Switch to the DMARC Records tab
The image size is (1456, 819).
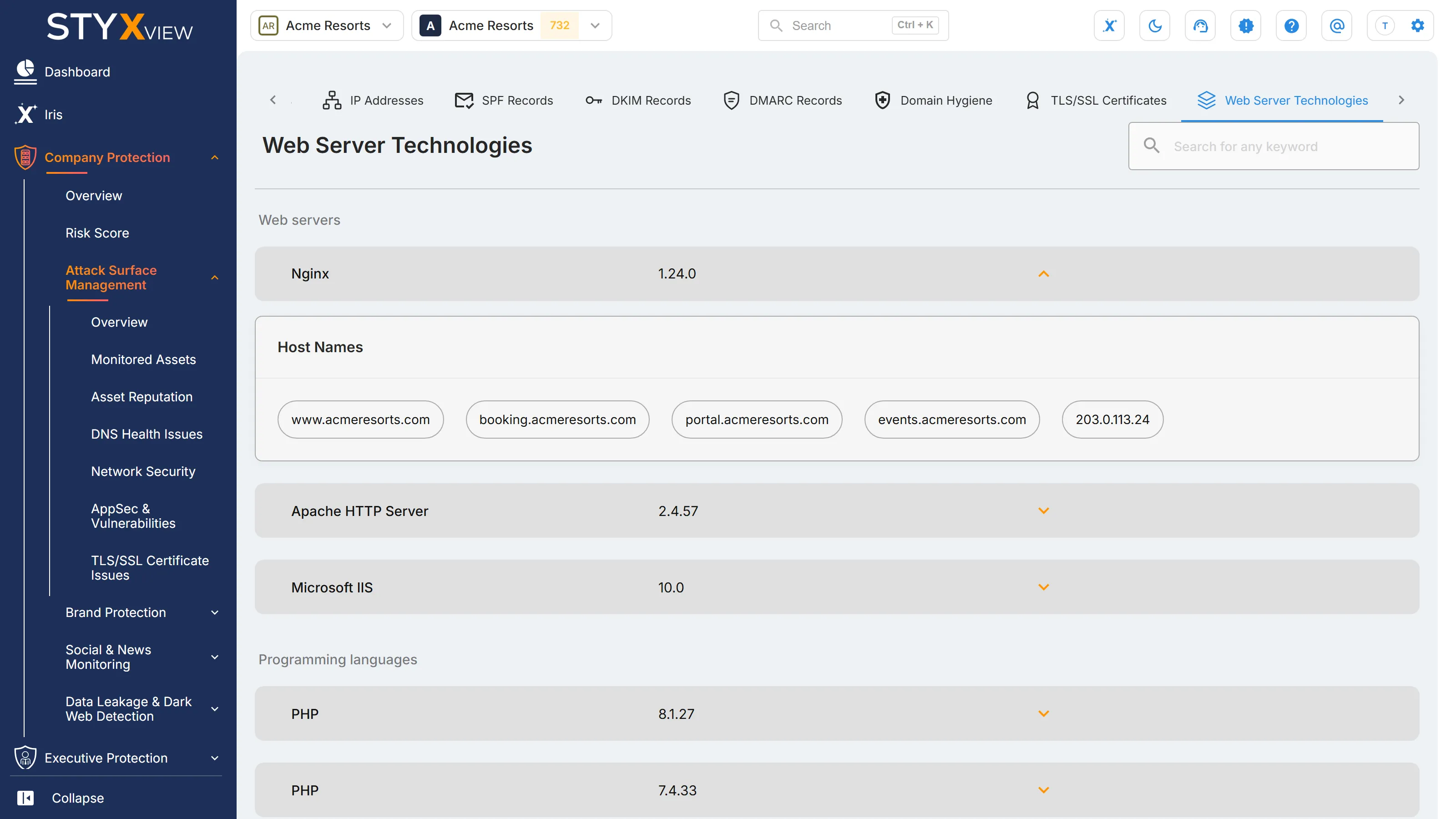pos(782,100)
